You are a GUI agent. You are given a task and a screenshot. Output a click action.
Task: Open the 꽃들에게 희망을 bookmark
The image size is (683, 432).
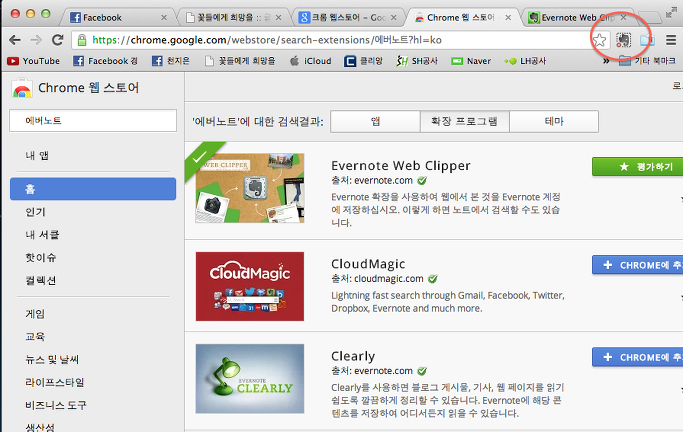click(x=240, y=61)
